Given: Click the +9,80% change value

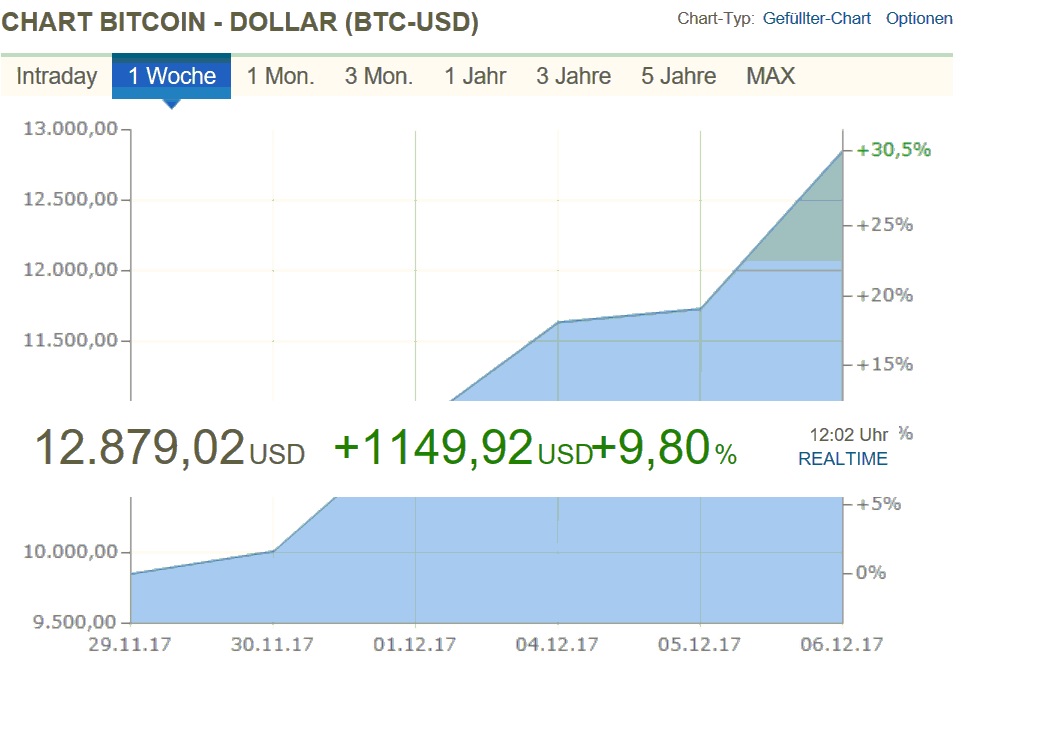Looking at the screenshot, I should (x=665, y=451).
